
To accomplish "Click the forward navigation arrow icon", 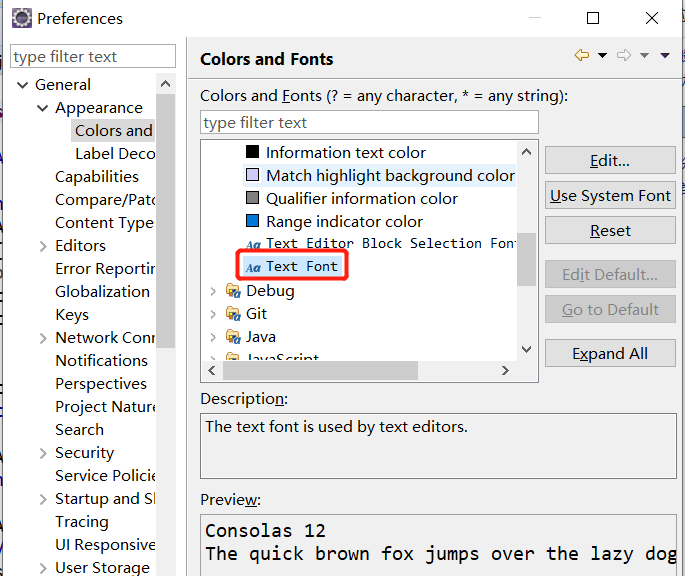I will point(624,56).
